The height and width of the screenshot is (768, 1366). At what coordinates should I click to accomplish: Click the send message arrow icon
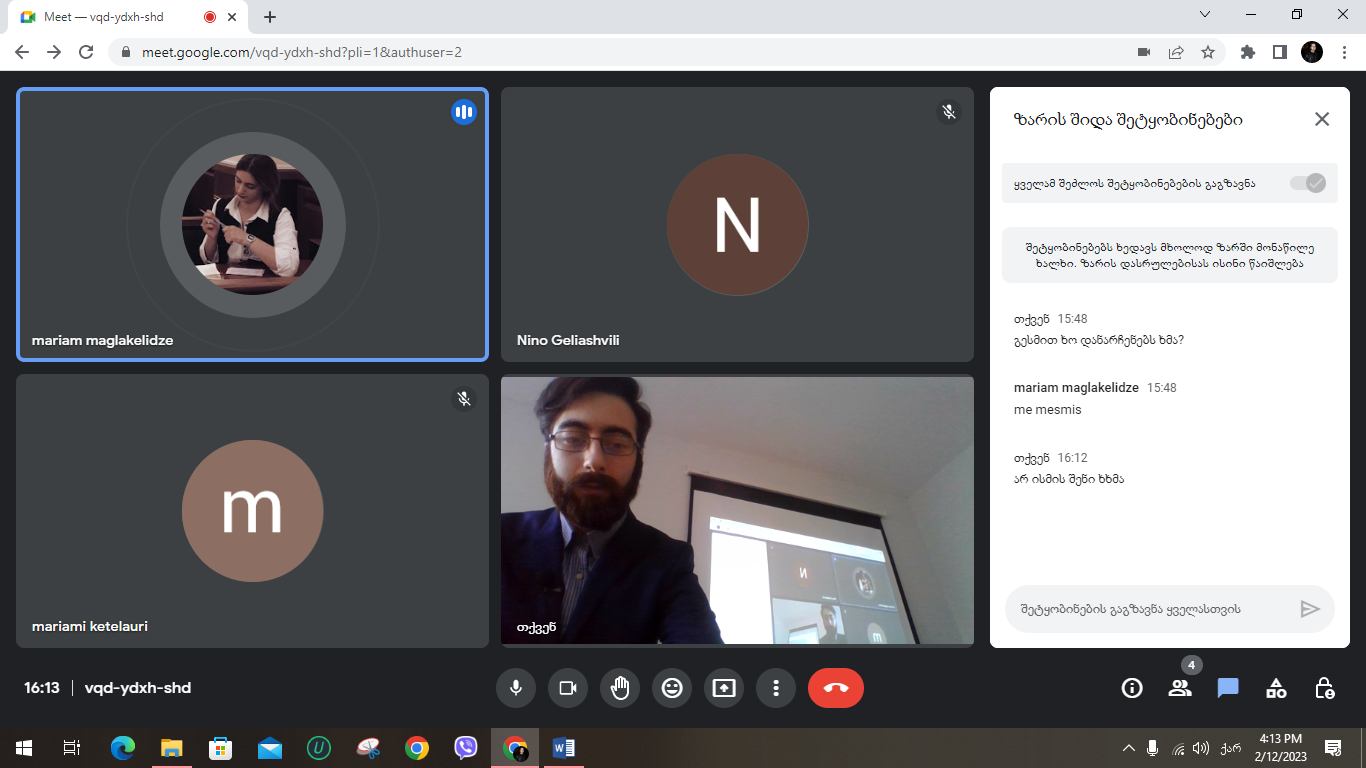click(x=1310, y=608)
